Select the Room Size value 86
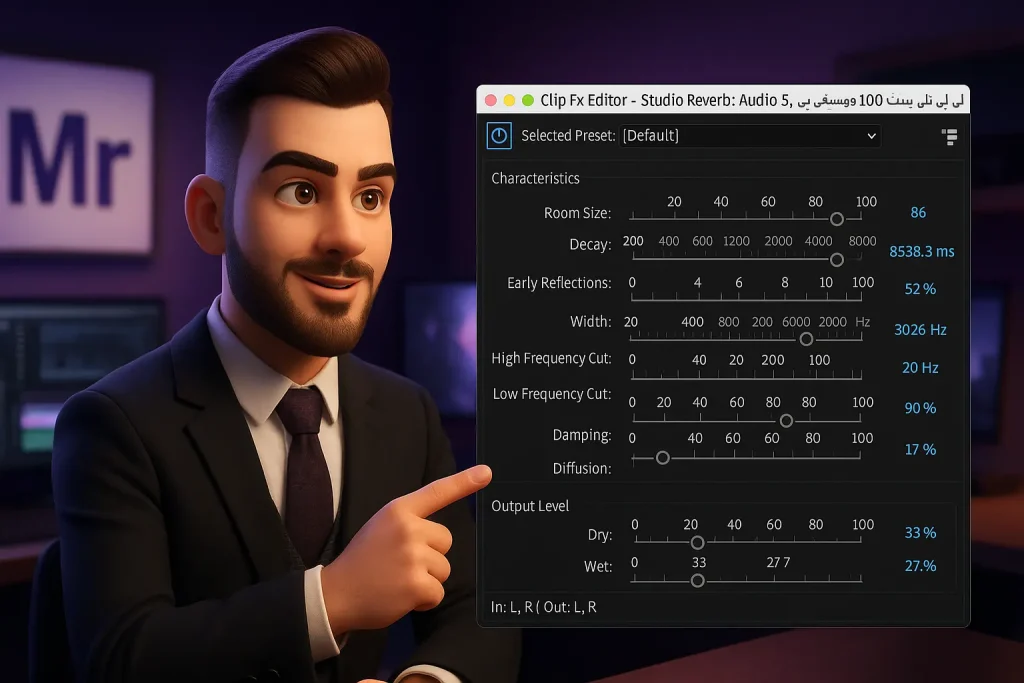The height and width of the screenshot is (683, 1024). point(918,213)
